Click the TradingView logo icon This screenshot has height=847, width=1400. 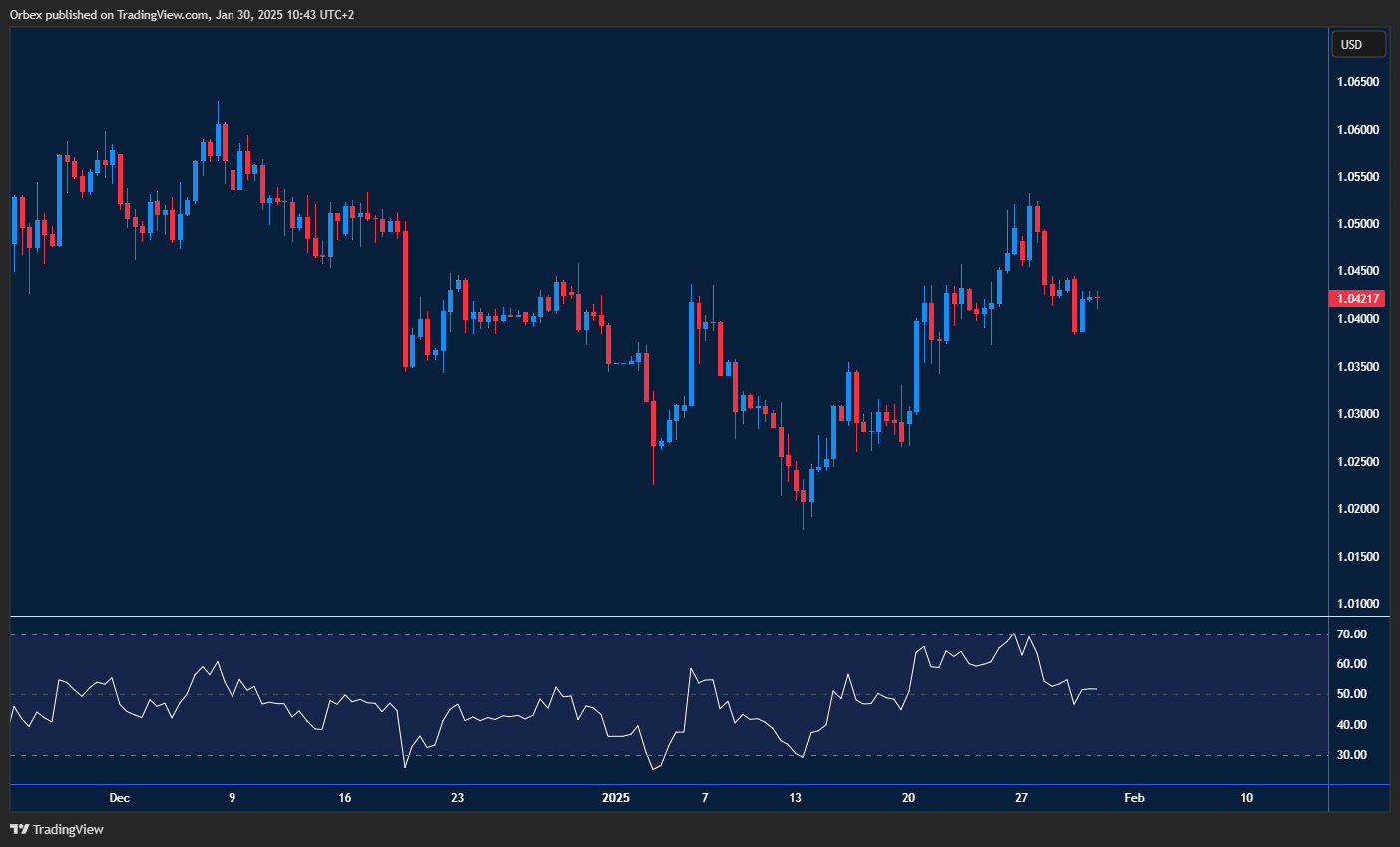tap(18, 829)
